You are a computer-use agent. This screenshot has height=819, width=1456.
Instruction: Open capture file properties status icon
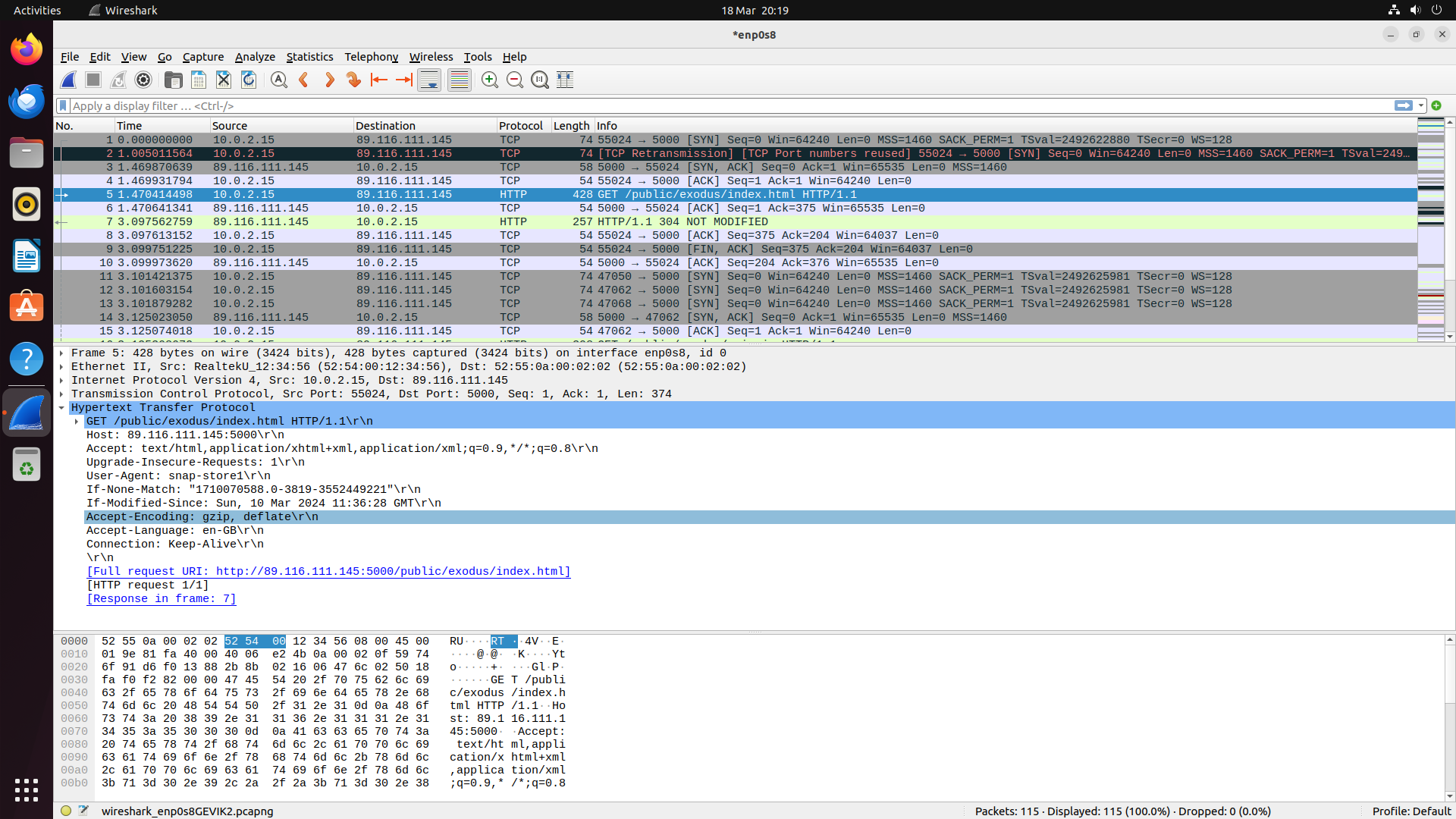pos(83,811)
